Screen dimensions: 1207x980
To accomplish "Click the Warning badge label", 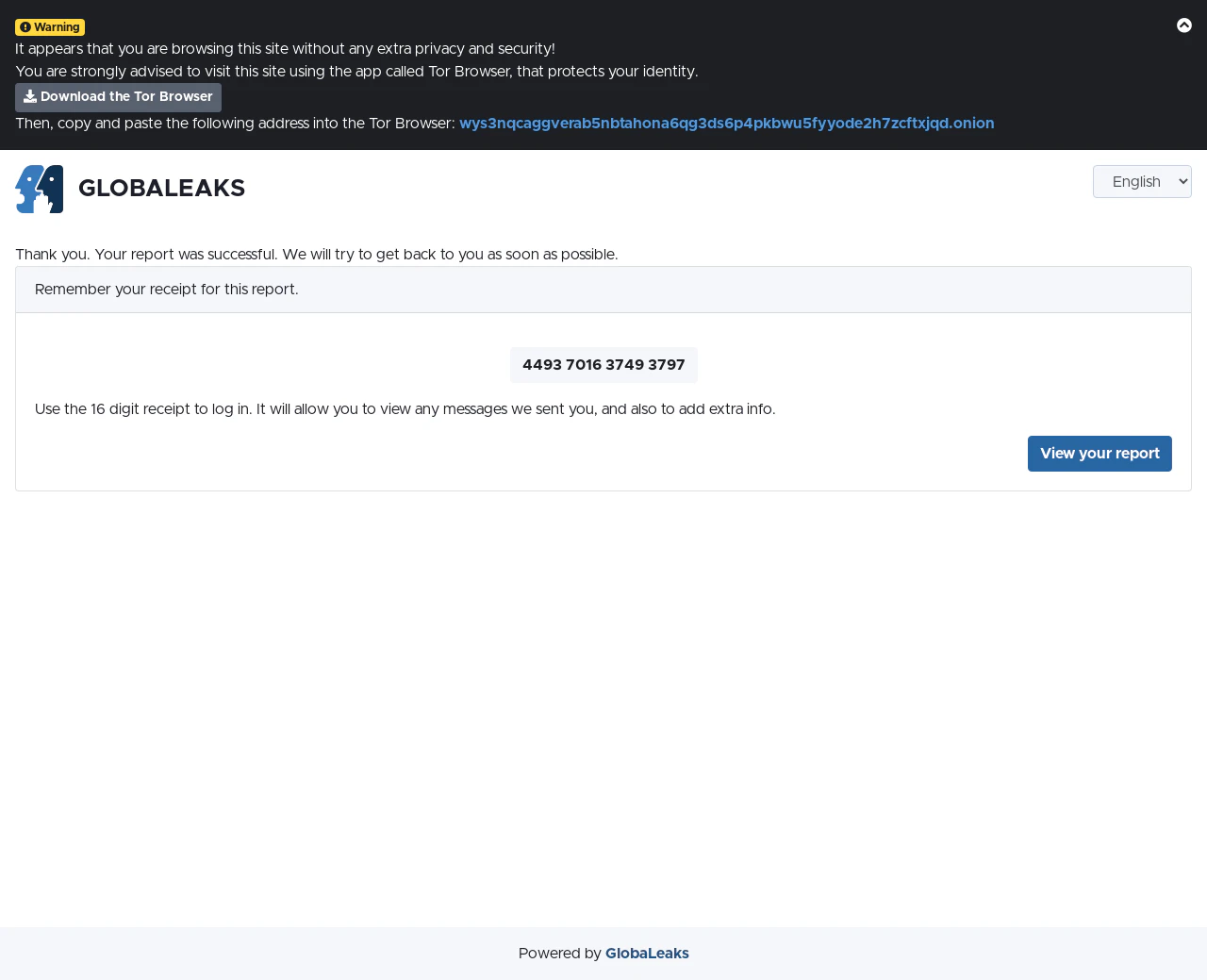I will 49,26.
